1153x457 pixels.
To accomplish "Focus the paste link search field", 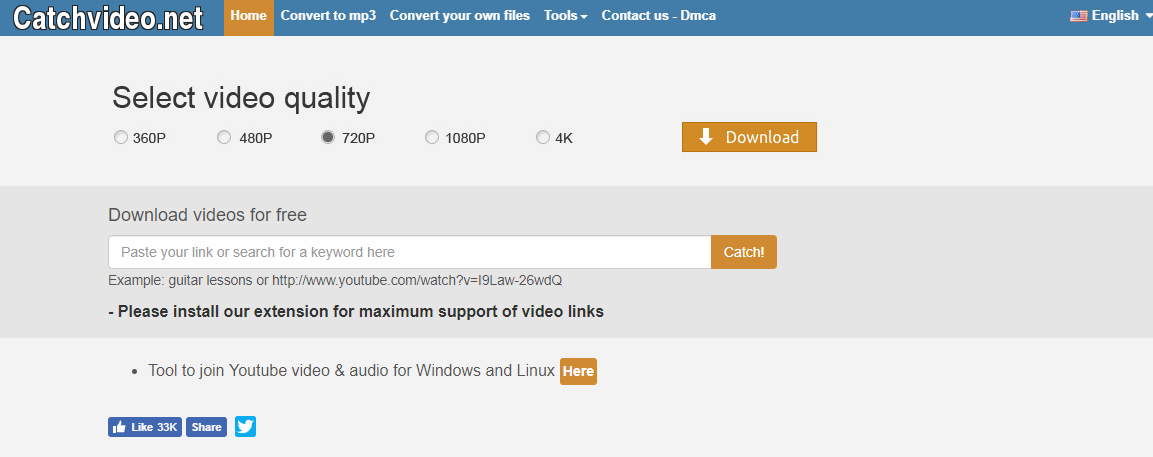I will (x=409, y=252).
